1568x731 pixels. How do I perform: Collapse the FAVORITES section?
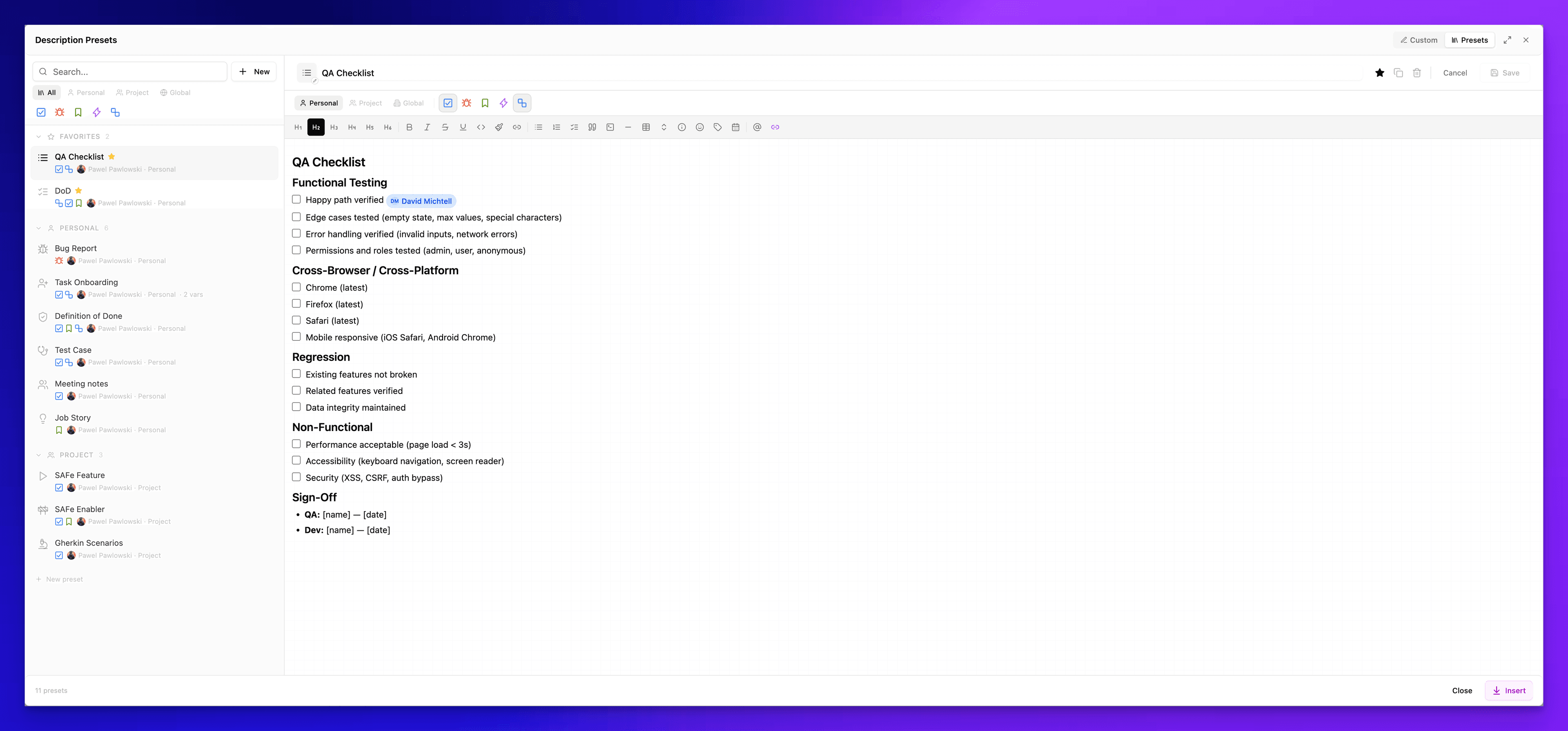pos(38,136)
